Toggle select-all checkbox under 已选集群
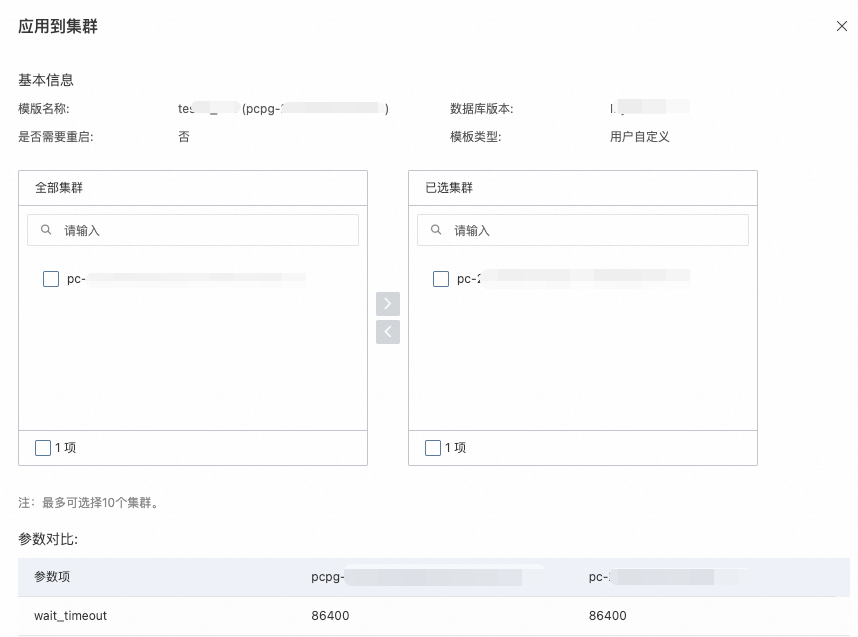858x637 pixels. click(x=433, y=448)
